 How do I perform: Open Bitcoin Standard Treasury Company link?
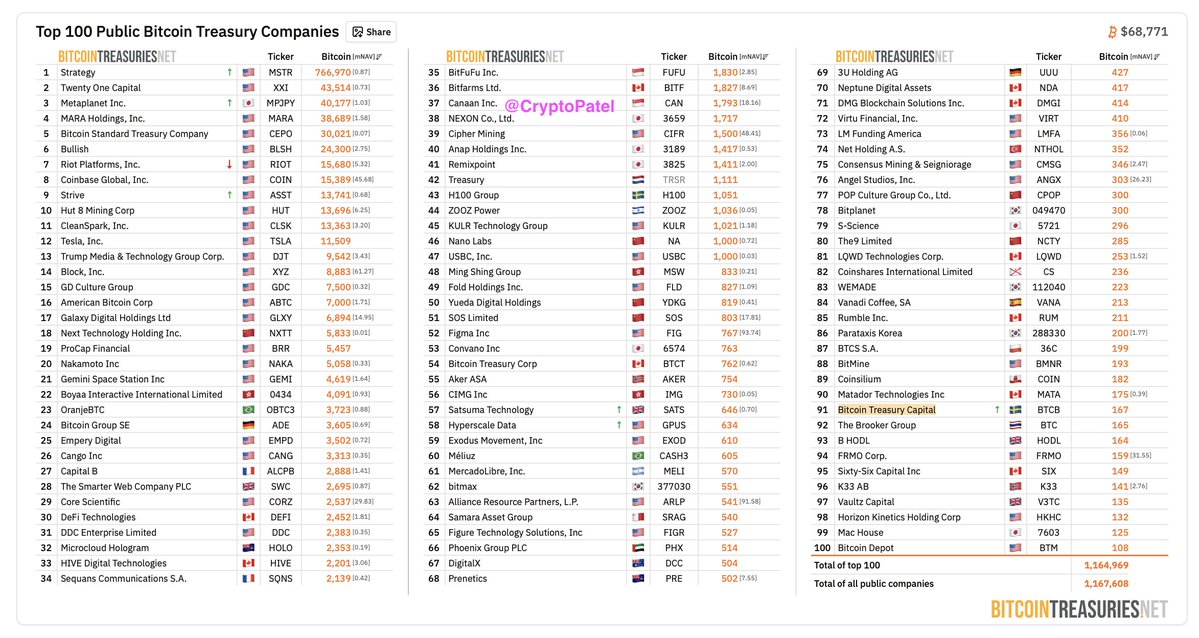coord(135,134)
